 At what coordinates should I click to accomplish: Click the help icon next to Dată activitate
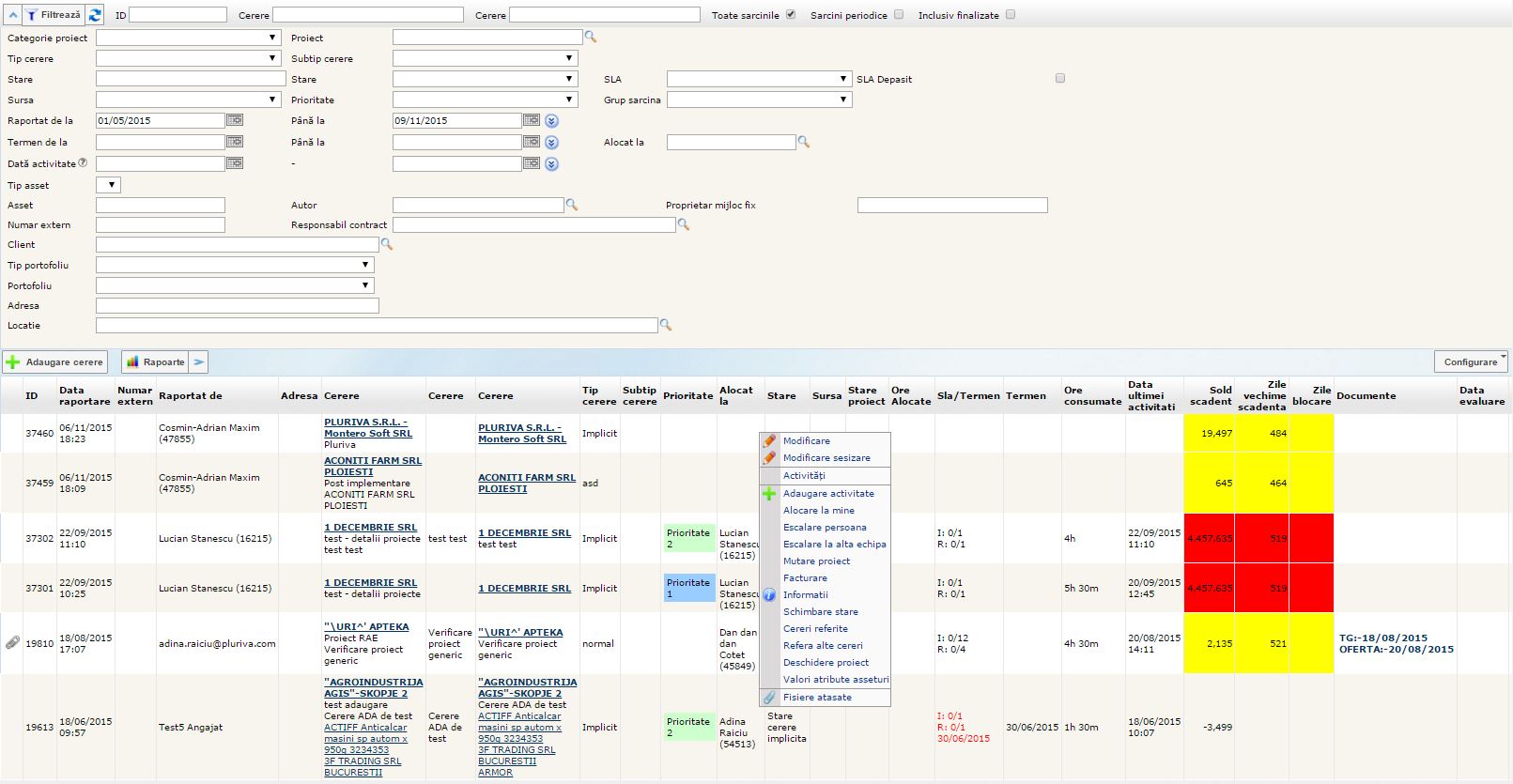tap(83, 162)
